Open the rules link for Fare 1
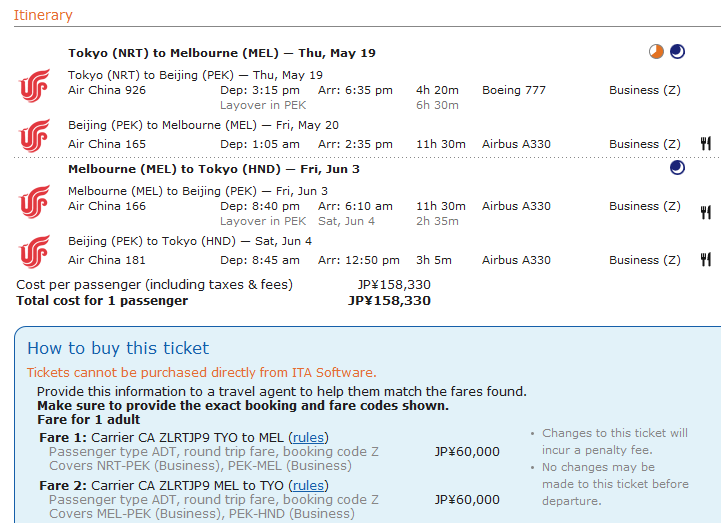This screenshot has width=721, height=523. pyautogui.click(x=308, y=437)
